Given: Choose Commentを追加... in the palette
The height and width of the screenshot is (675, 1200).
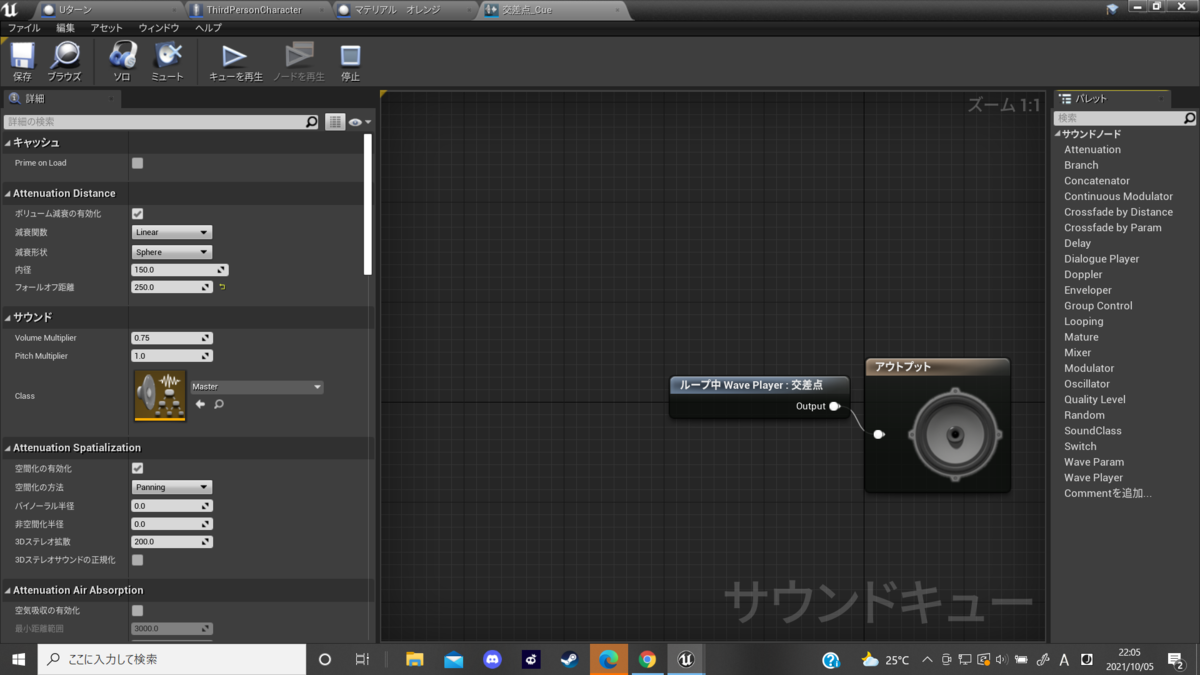Looking at the screenshot, I should click(x=1108, y=493).
